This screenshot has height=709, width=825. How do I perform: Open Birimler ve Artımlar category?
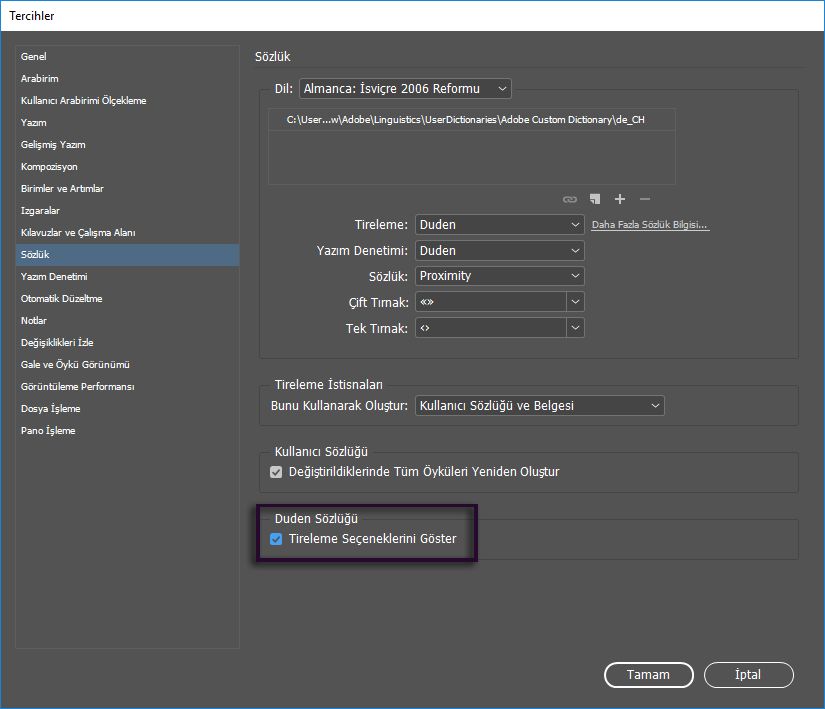(127, 188)
